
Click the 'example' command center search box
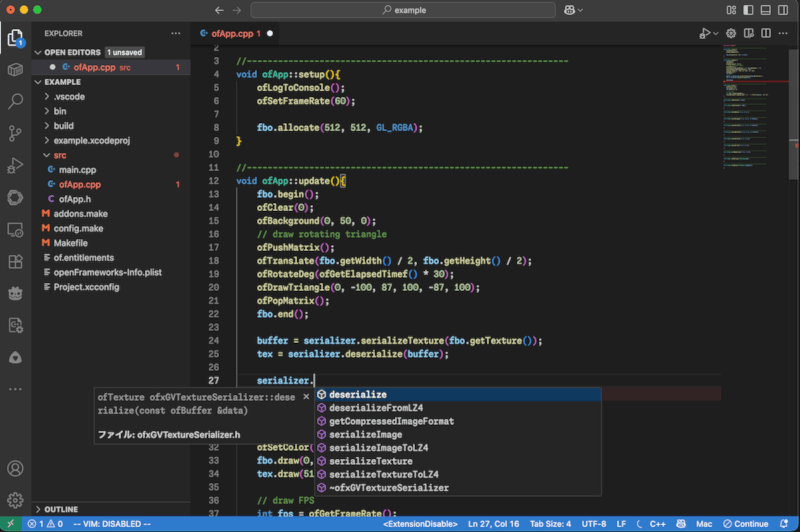(403, 10)
